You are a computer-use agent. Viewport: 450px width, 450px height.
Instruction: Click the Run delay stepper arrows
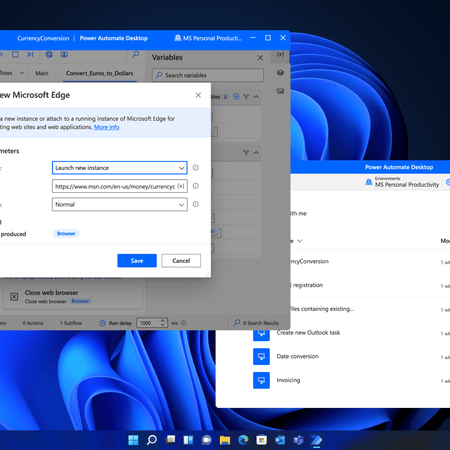tap(163, 323)
